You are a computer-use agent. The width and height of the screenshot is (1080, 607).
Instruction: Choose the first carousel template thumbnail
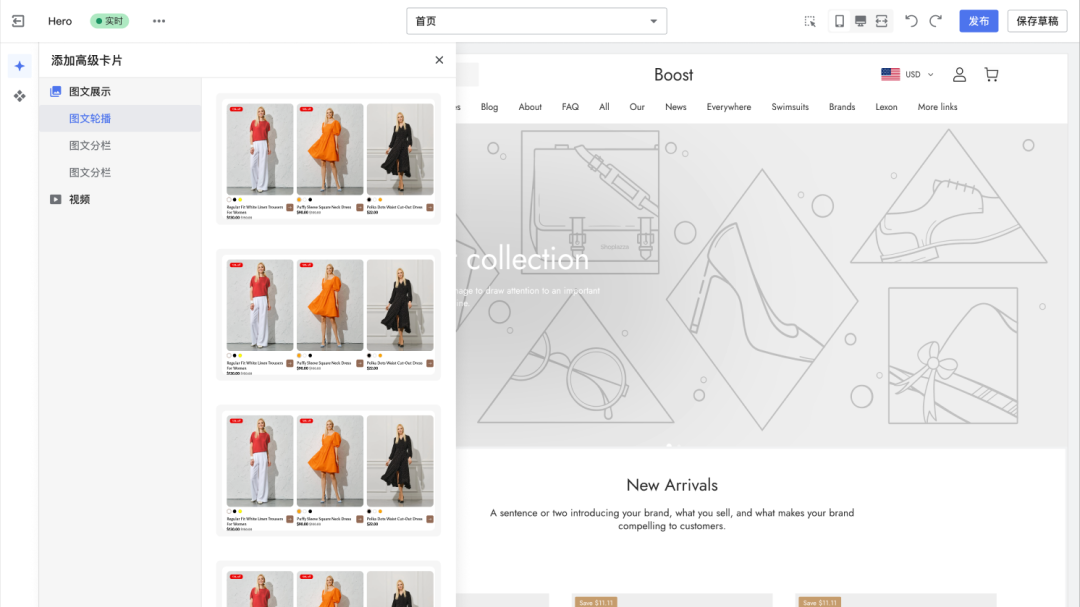pyautogui.click(x=329, y=159)
